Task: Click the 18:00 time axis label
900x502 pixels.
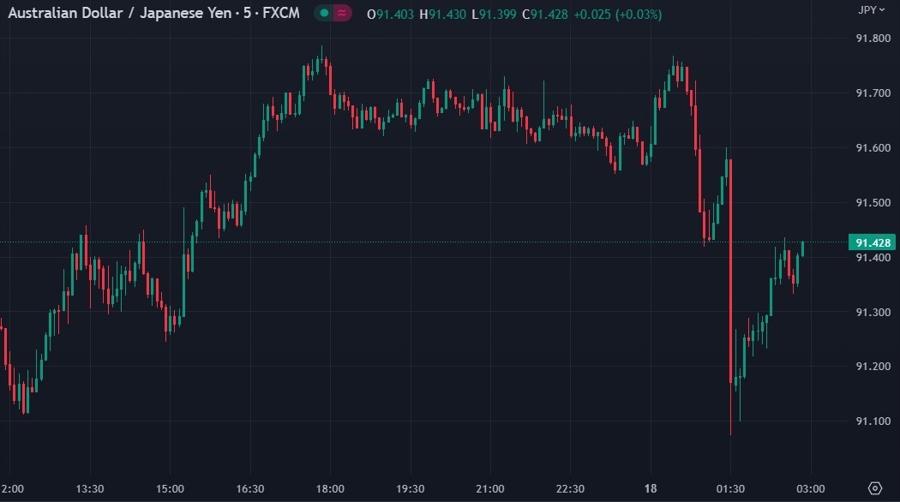Action: (330, 489)
